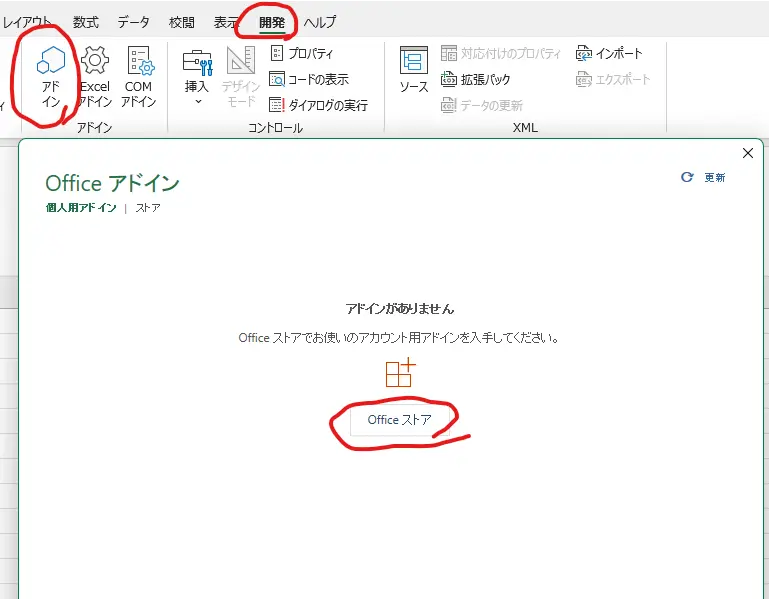Open the XML ソース pane button
Screen dimensions: 769x599
pos(413,70)
